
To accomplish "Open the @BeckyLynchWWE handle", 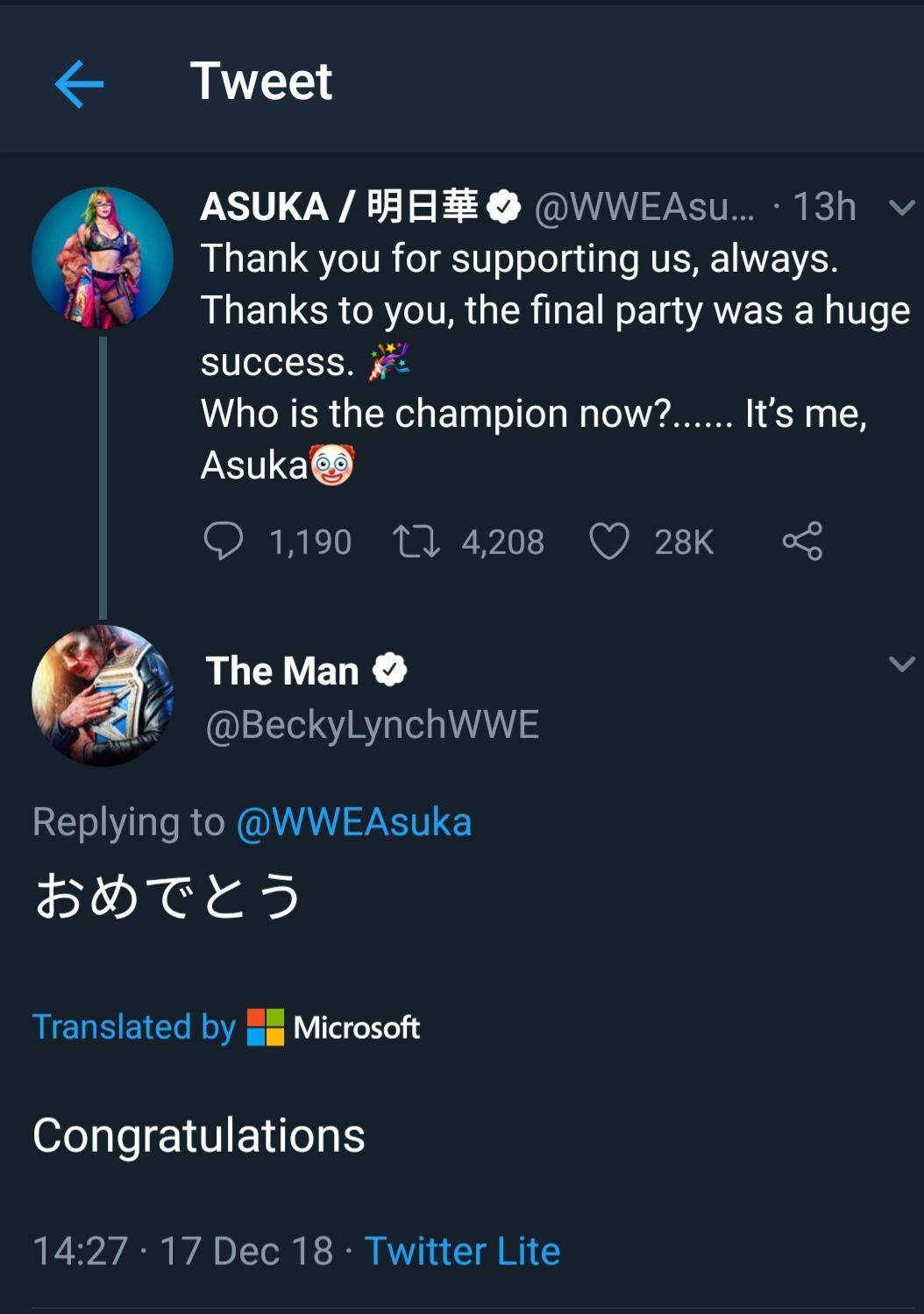I will pyautogui.click(x=373, y=725).
